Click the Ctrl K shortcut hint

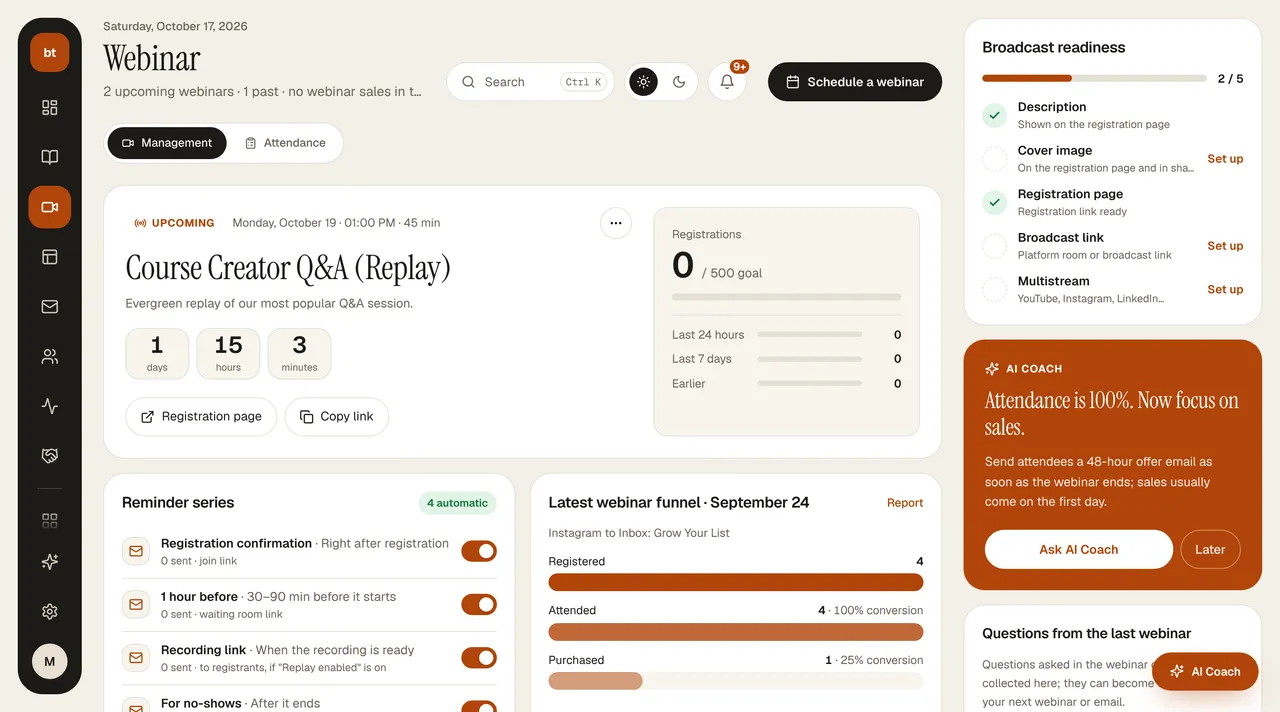584,82
